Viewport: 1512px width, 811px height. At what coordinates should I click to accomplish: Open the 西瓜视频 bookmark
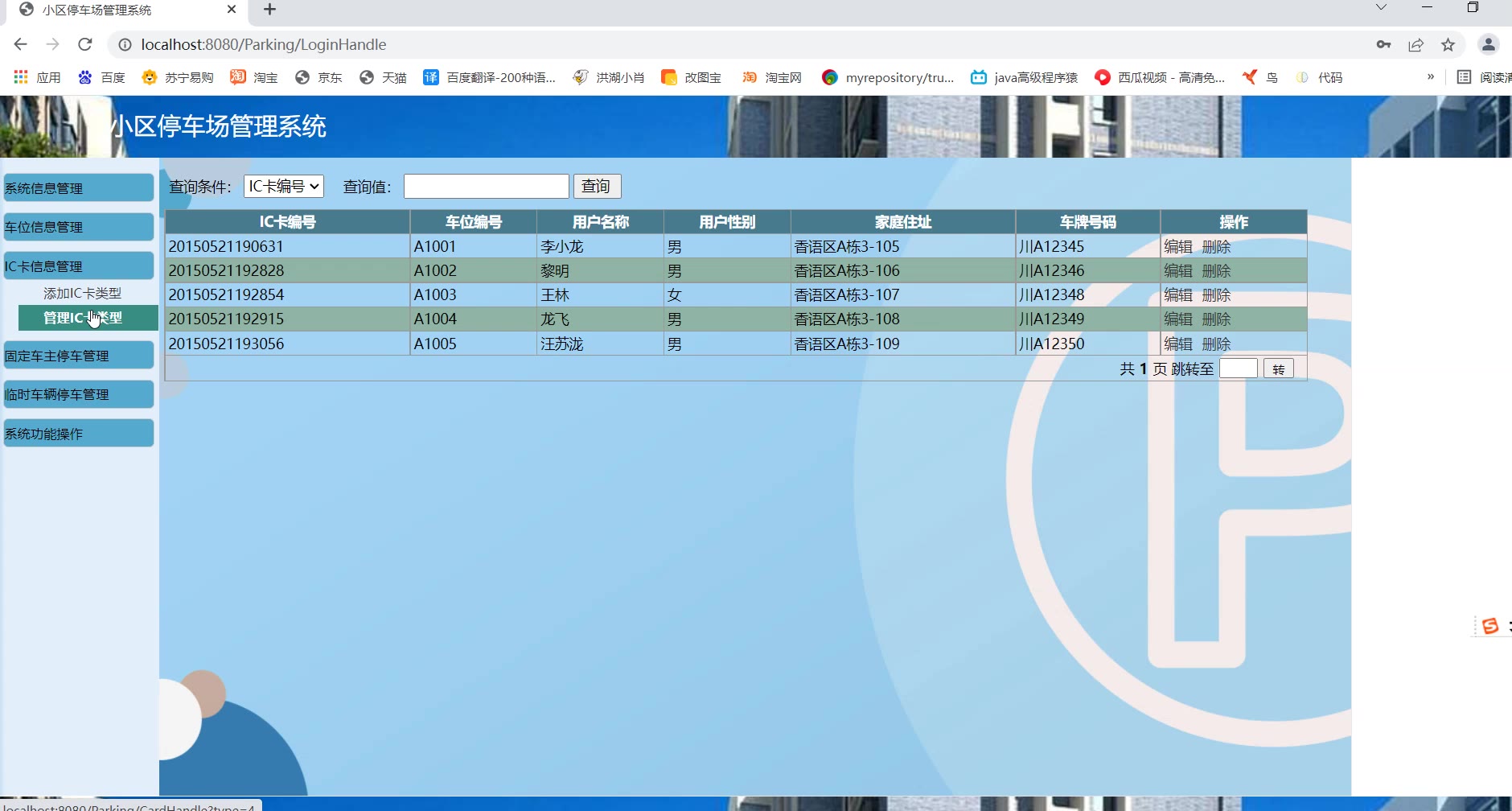coord(1160,77)
